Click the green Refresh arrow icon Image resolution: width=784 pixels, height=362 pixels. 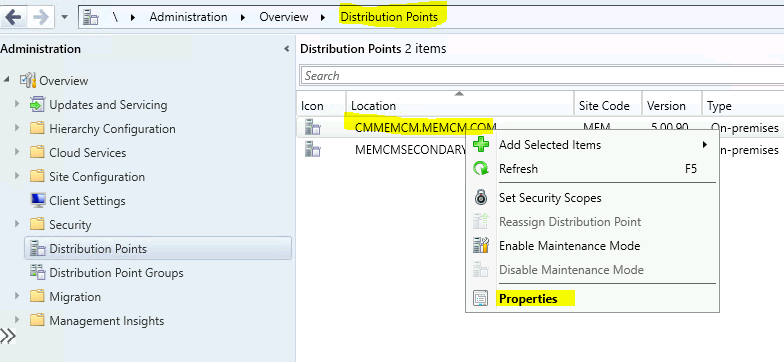[x=481, y=169]
